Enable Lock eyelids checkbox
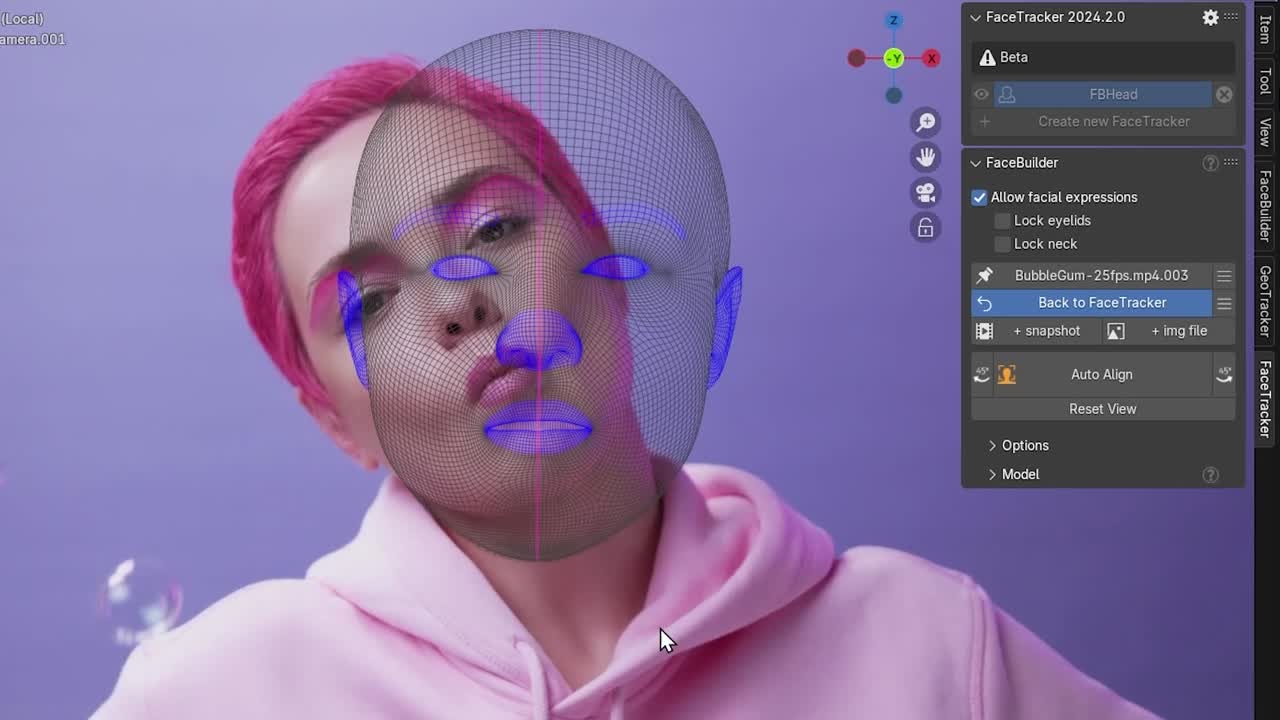Screen dimensions: 1280x720 point(1002,220)
